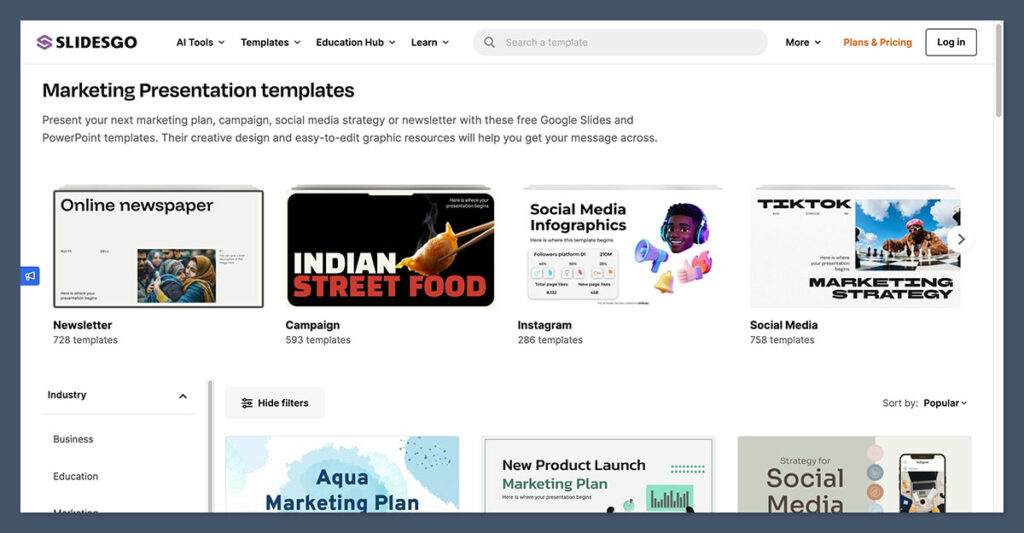The image size is (1024, 533).
Task: Open the TikTok Marketing Strategy thumbnail
Action: (855, 248)
